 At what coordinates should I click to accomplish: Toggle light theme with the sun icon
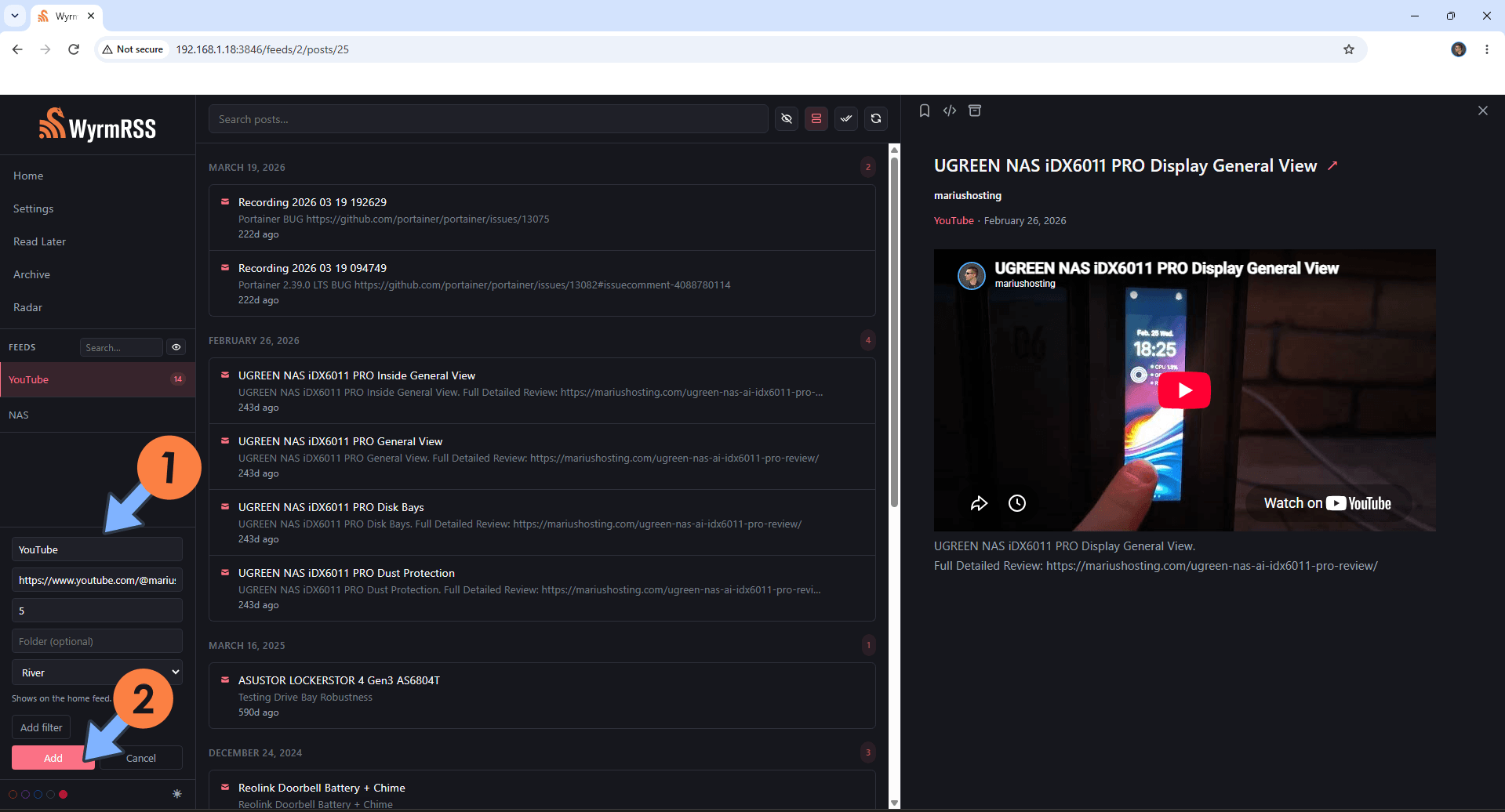[x=177, y=794]
